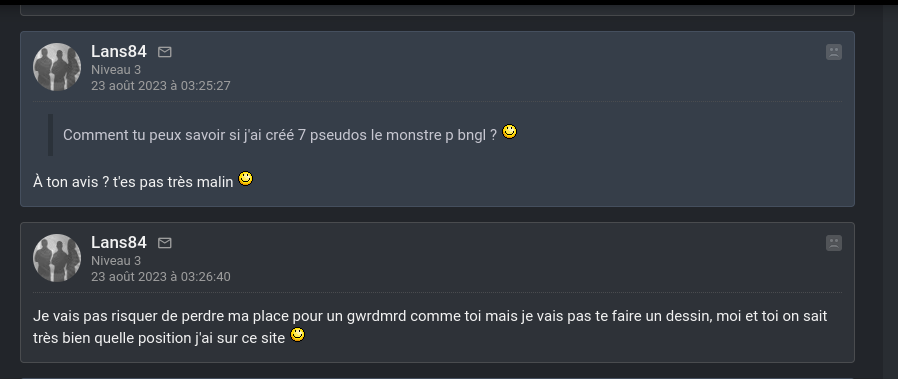Open the Lans84 profile link in the 03:25:27 post

tap(119, 52)
